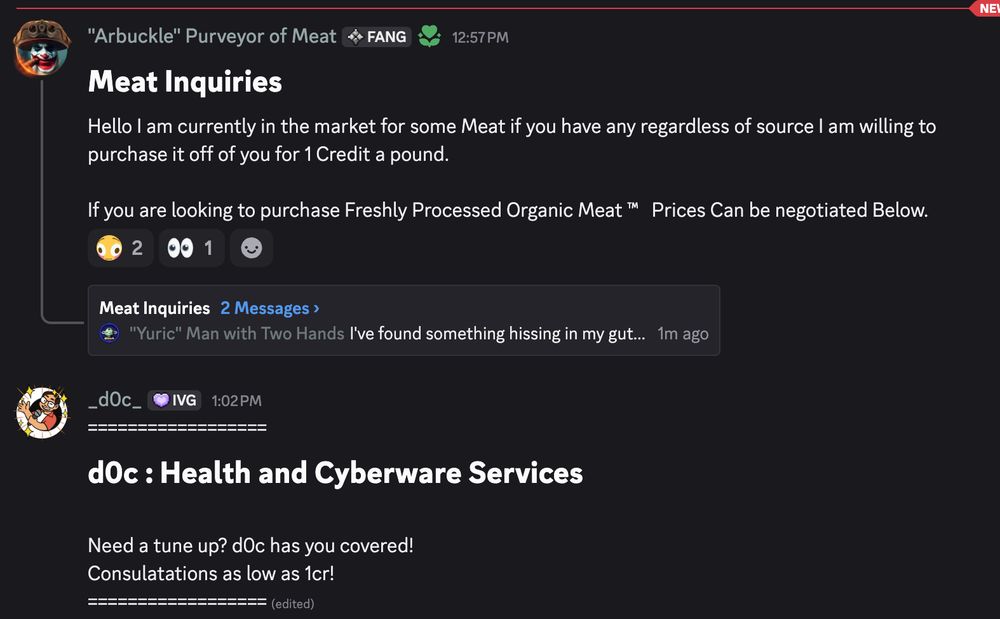Open the "Arbuckle" Purveyor of Meat profile name
Viewport: 1000px width, 619px height.
tap(212, 36)
